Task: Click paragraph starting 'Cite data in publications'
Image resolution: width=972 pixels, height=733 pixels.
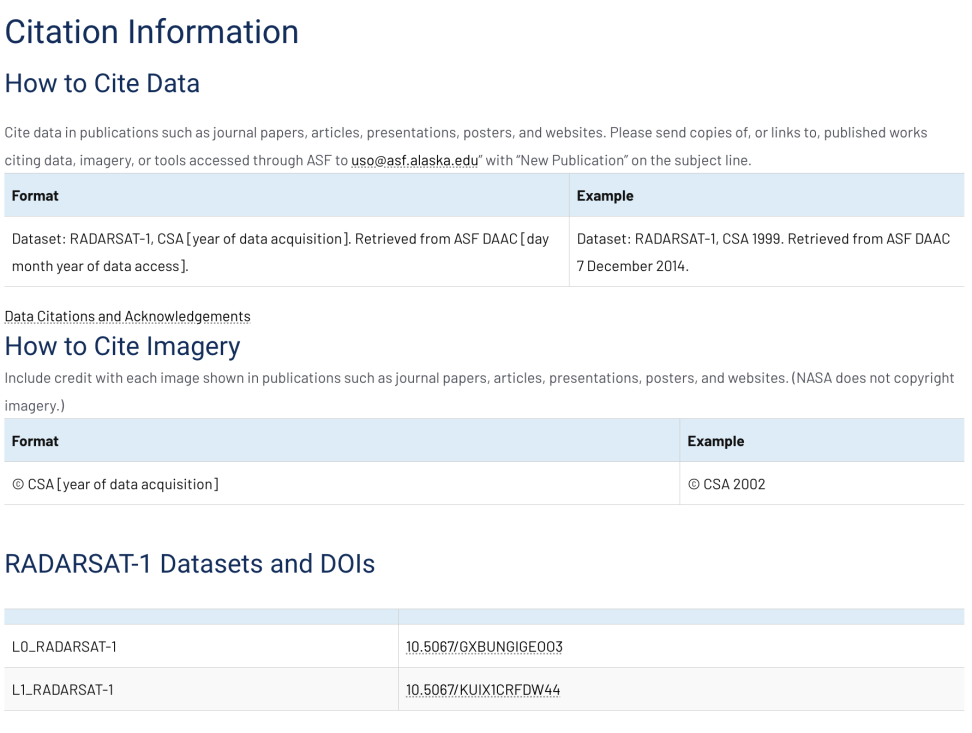Action: [466, 146]
